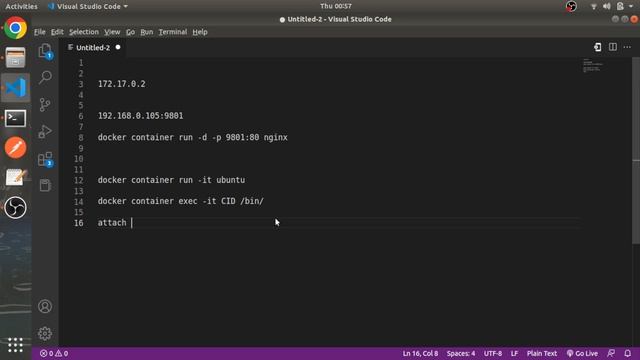
Task: Open the Extensions view
Action: point(45,159)
